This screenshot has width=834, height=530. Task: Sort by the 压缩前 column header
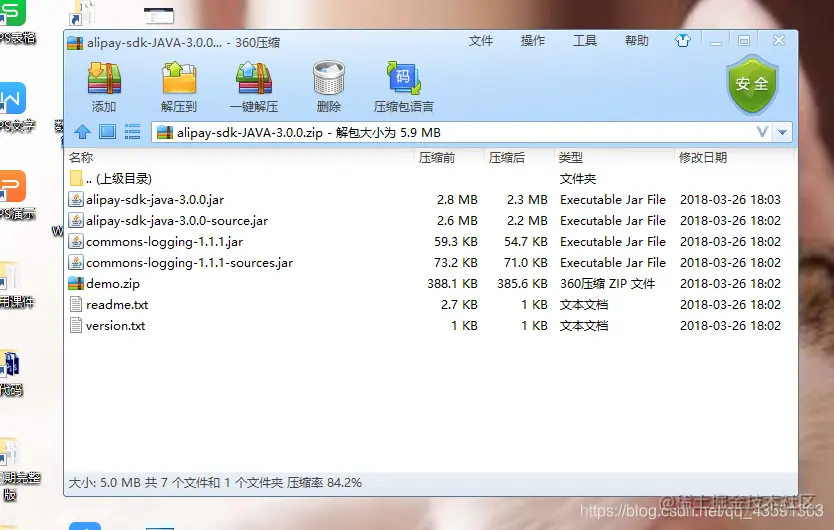point(437,158)
